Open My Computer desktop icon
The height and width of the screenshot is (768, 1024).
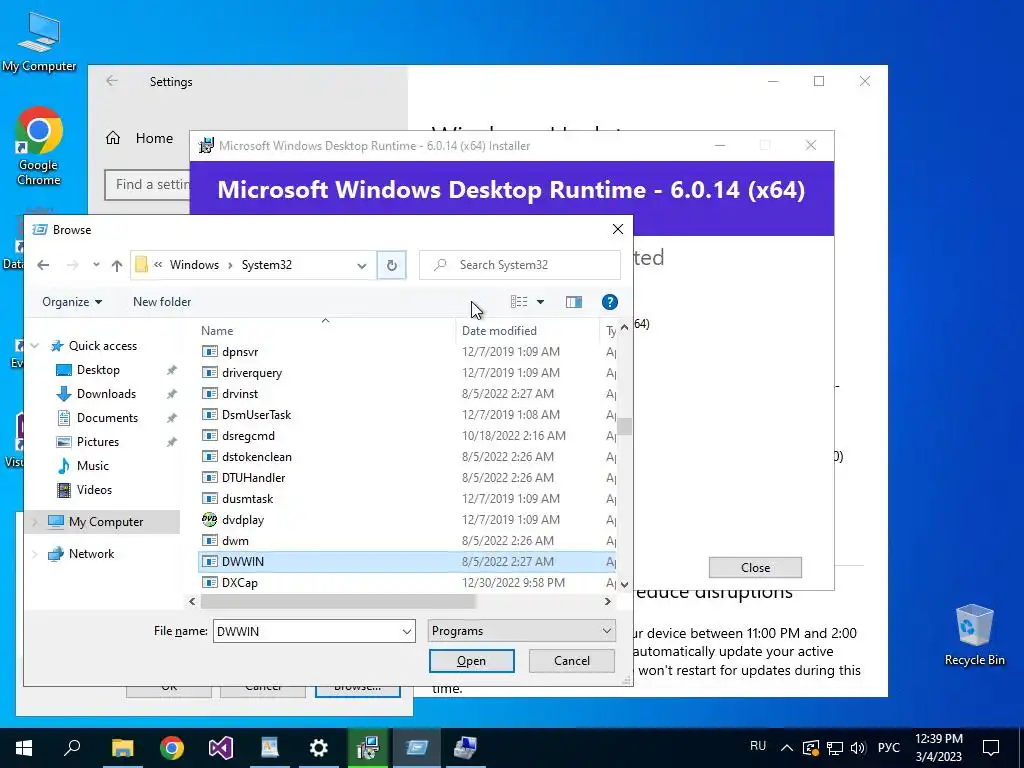(x=39, y=42)
